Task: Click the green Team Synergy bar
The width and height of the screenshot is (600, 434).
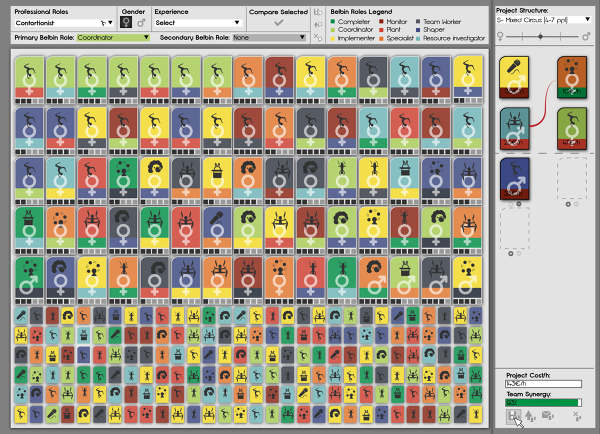Action: [x=543, y=403]
